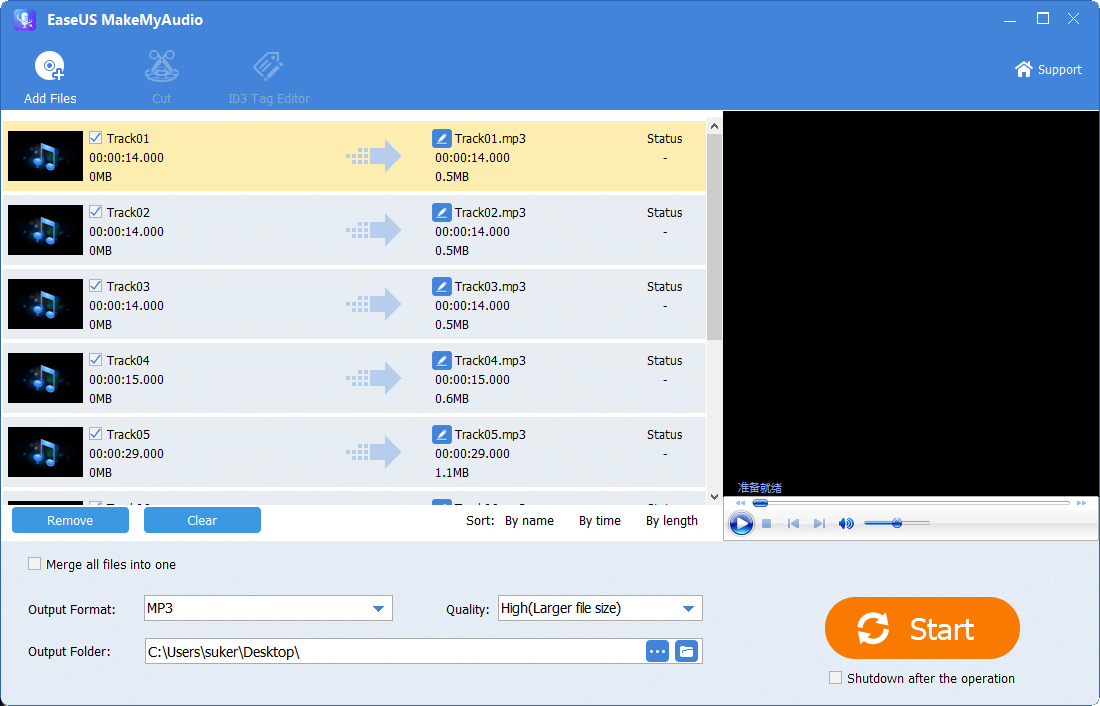Image resolution: width=1100 pixels, height=706 pixels.
Task: Sort tracks By name
Action: pyautogui.click(x=529, y=521)
